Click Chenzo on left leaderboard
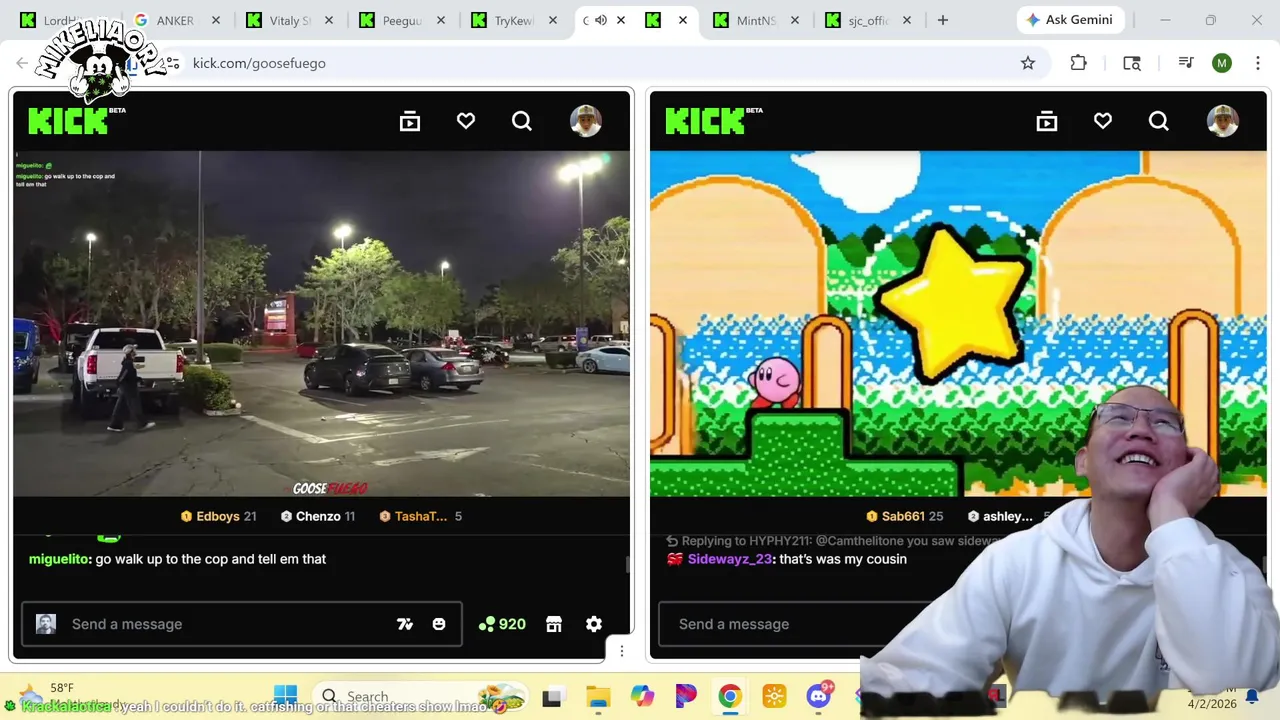 (318, 516)
